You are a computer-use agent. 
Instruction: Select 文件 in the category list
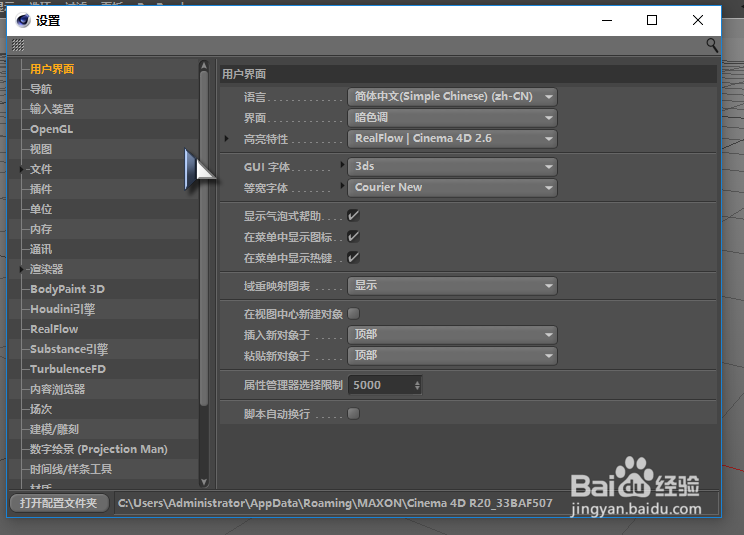coord(41,169)
